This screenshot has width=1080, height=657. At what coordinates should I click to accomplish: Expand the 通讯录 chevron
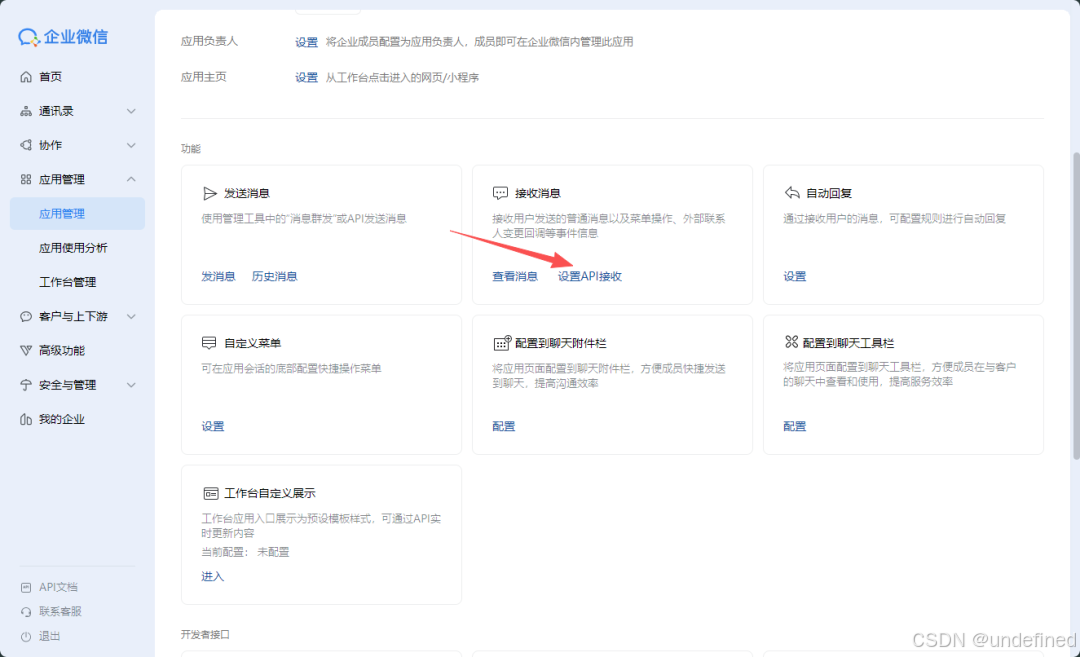[x=131, y=111]
